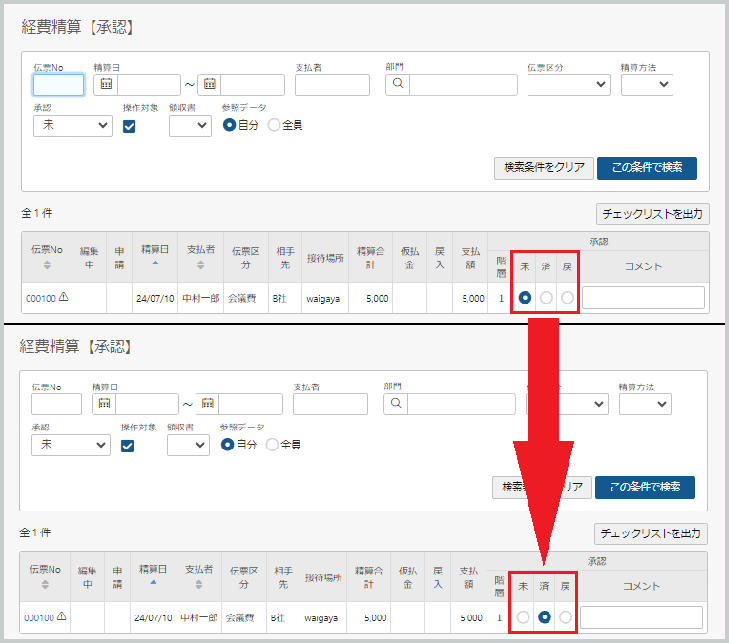
Task: Click upper この条件で検索 button
Action: [647, 168]
